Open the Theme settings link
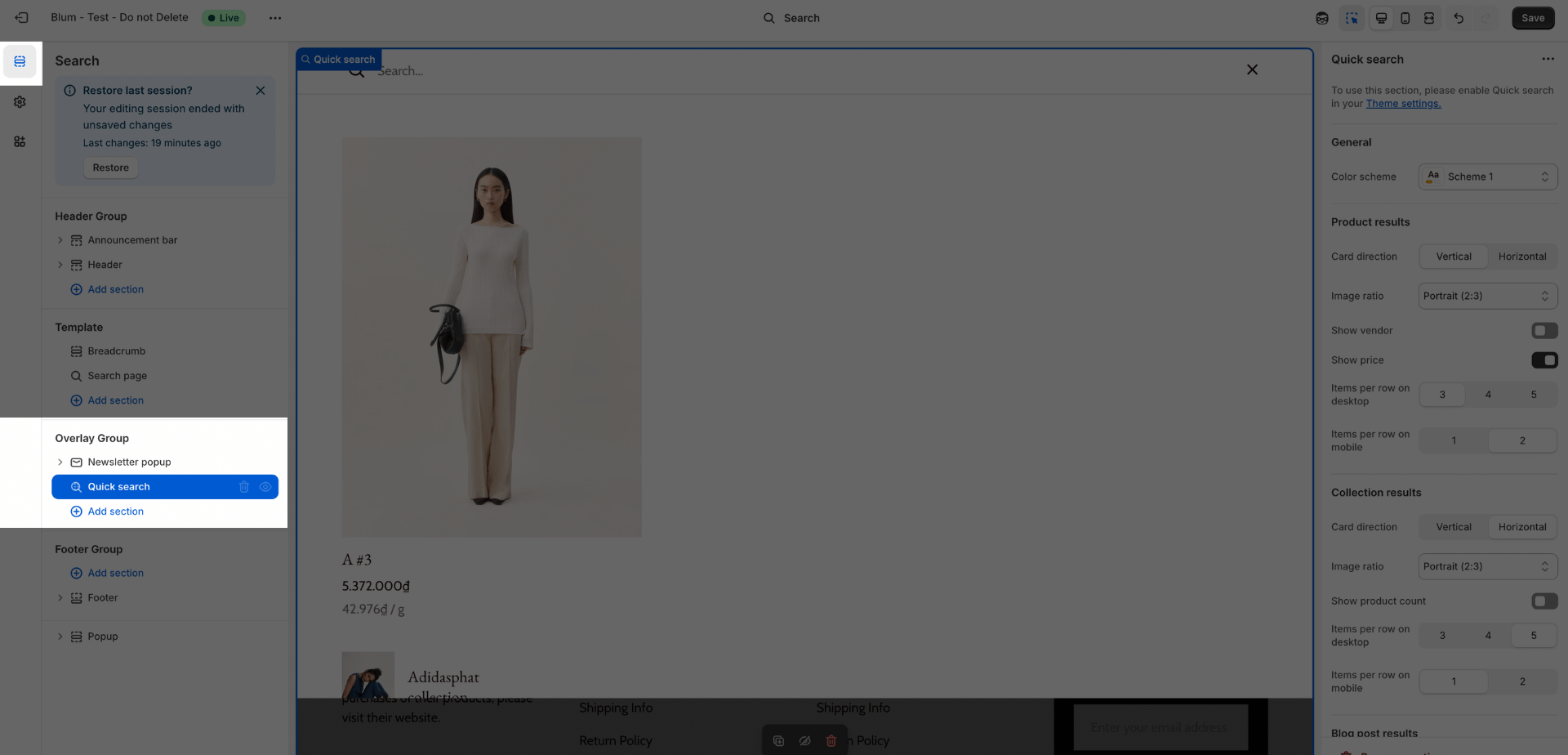The height and width of the screenshot is (755, 1568). [1403, 104]
